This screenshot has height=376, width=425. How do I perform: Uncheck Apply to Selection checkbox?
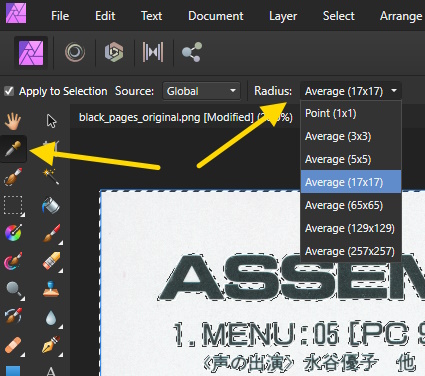tap(9, 91)
